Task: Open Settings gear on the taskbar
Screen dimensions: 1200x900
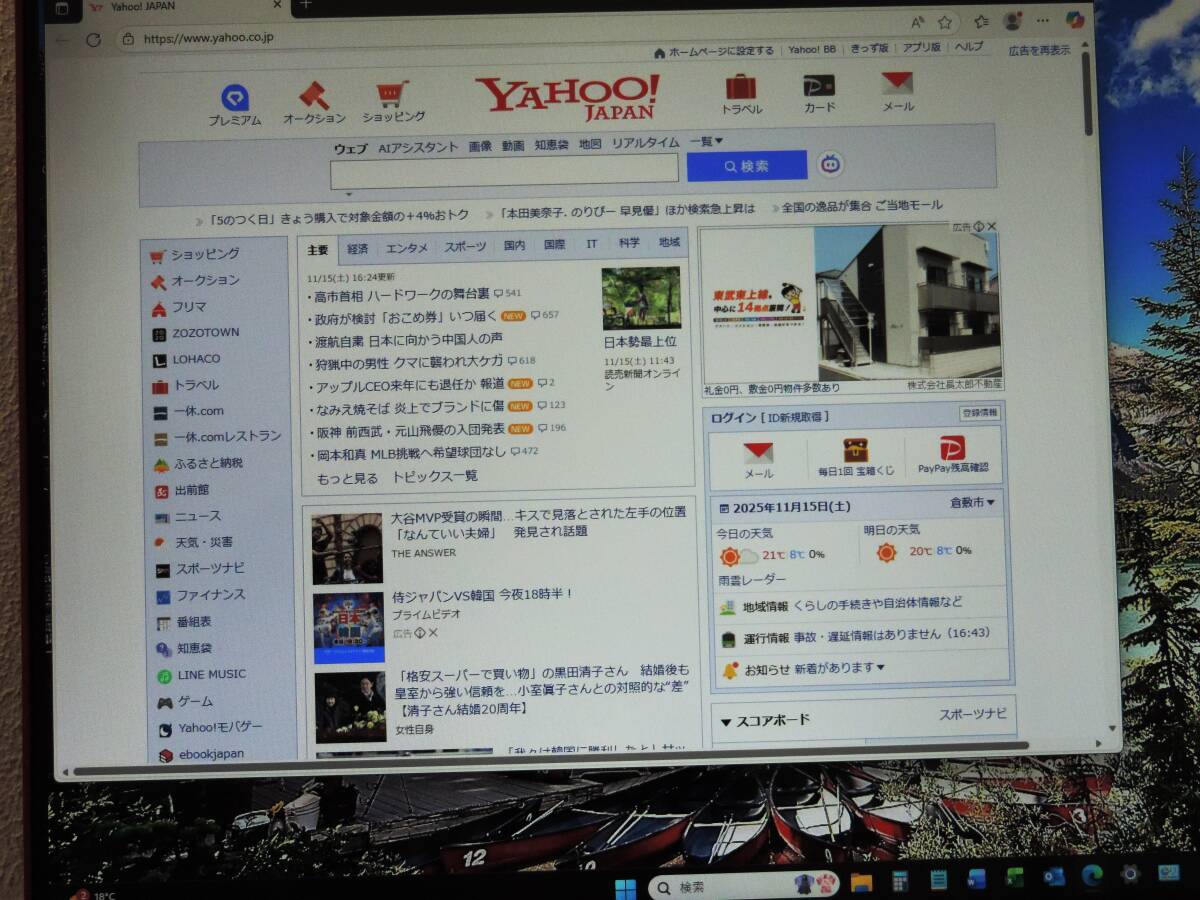Action: click(x=1130, y=875)
